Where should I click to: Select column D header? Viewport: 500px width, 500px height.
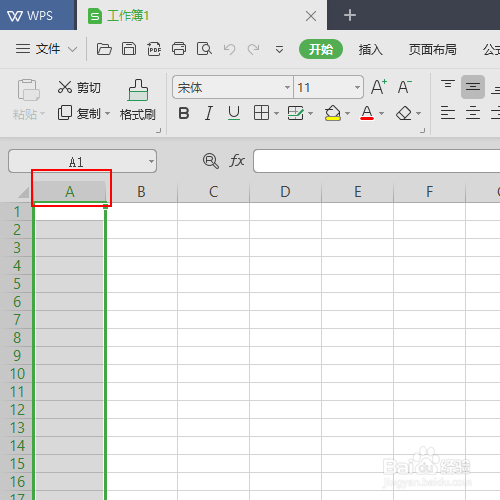click(x=285, y=192)
